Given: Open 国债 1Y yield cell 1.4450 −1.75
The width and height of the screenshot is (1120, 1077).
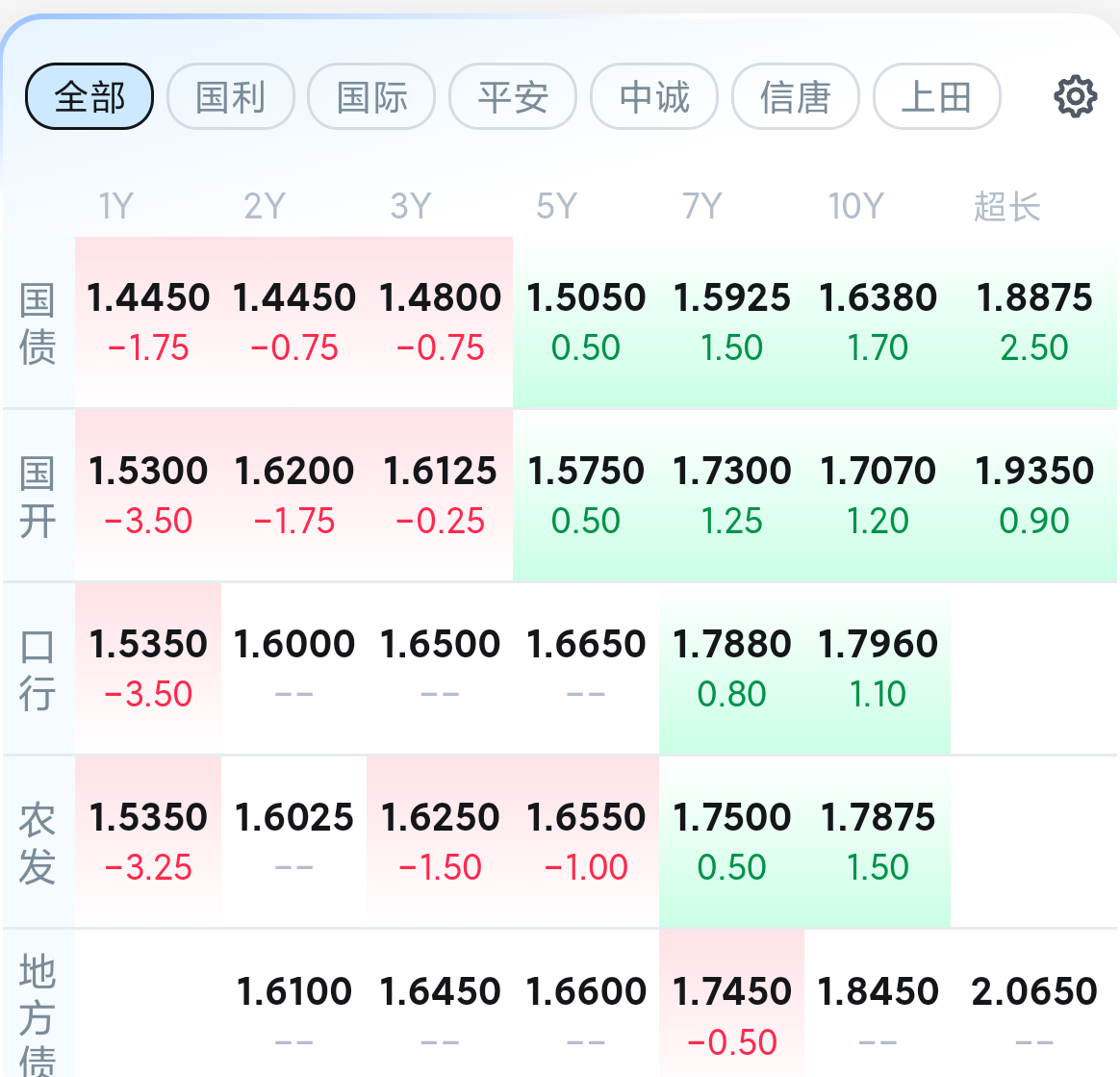Looking at the screenshot, I should 148,322.
